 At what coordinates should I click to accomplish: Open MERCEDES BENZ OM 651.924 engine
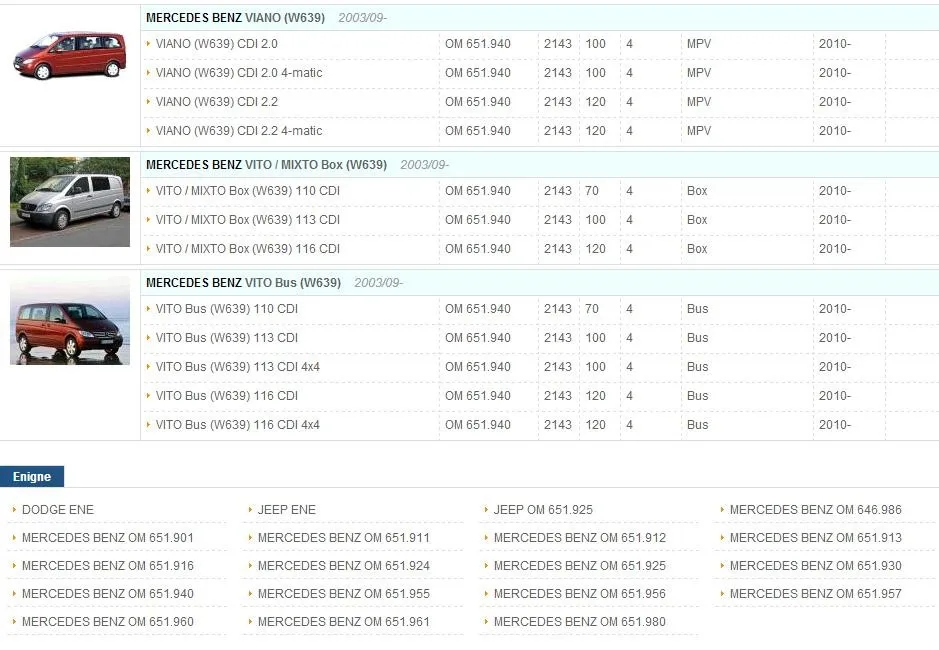coord(344,566)
